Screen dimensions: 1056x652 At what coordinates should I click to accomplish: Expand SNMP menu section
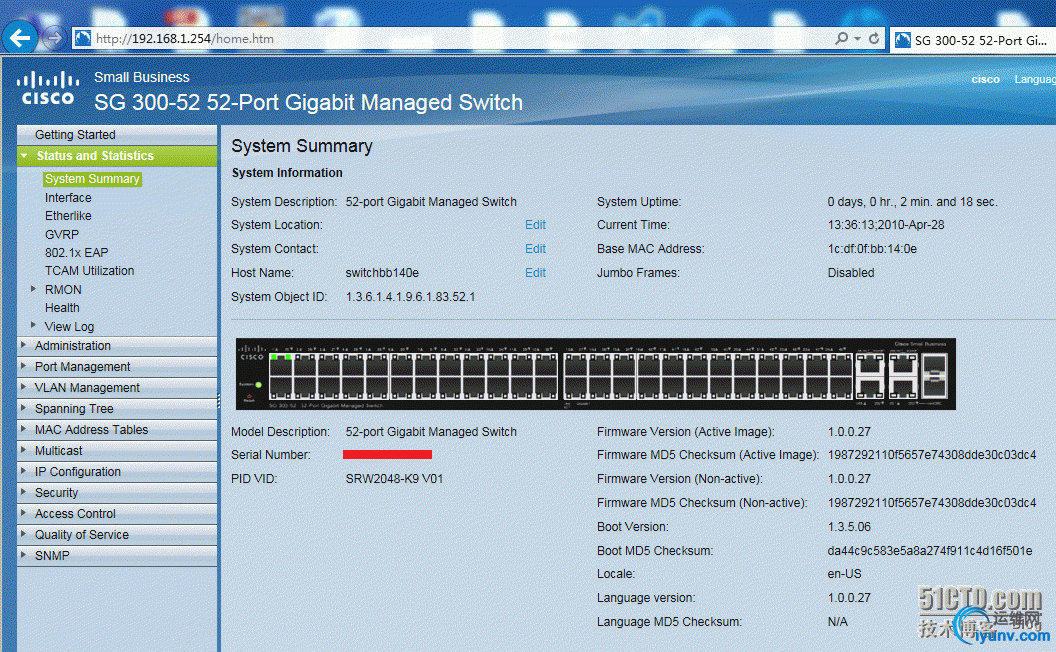tap(117, 555)
